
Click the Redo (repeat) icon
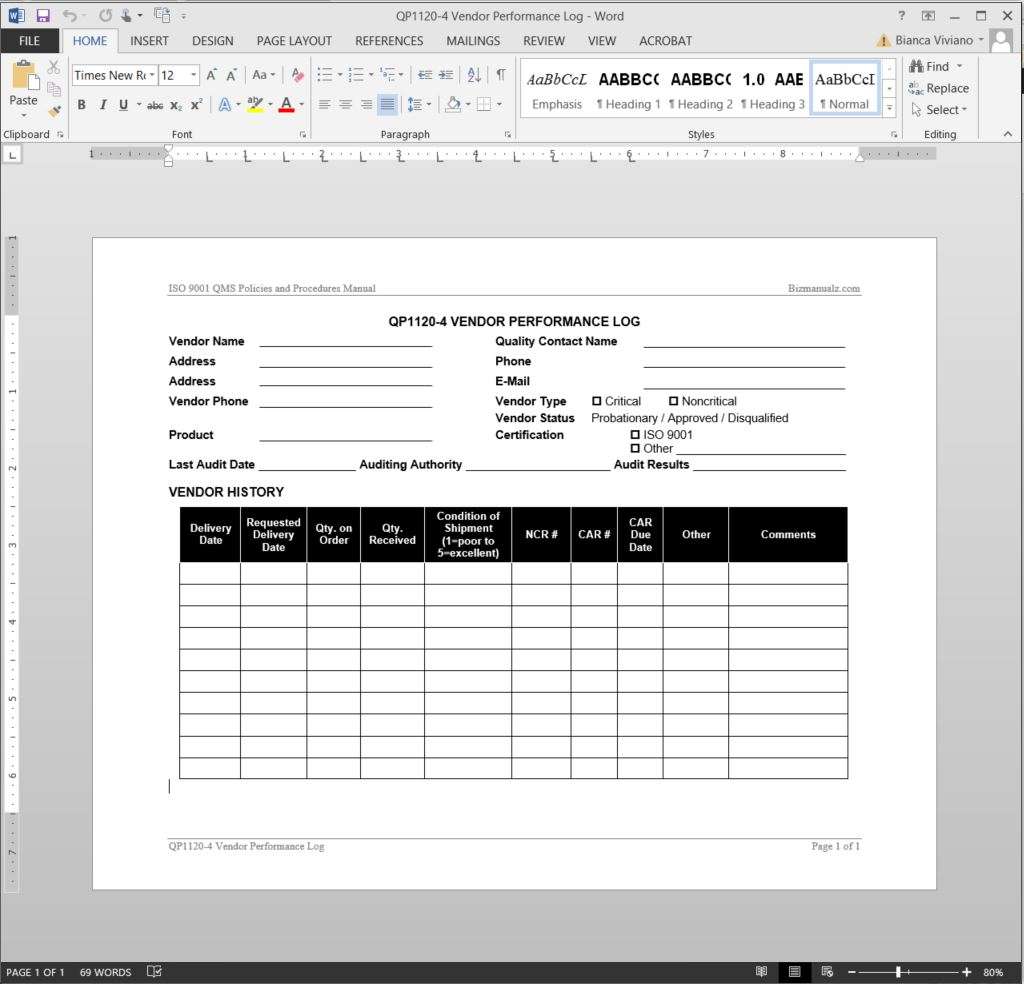(105, 16)
